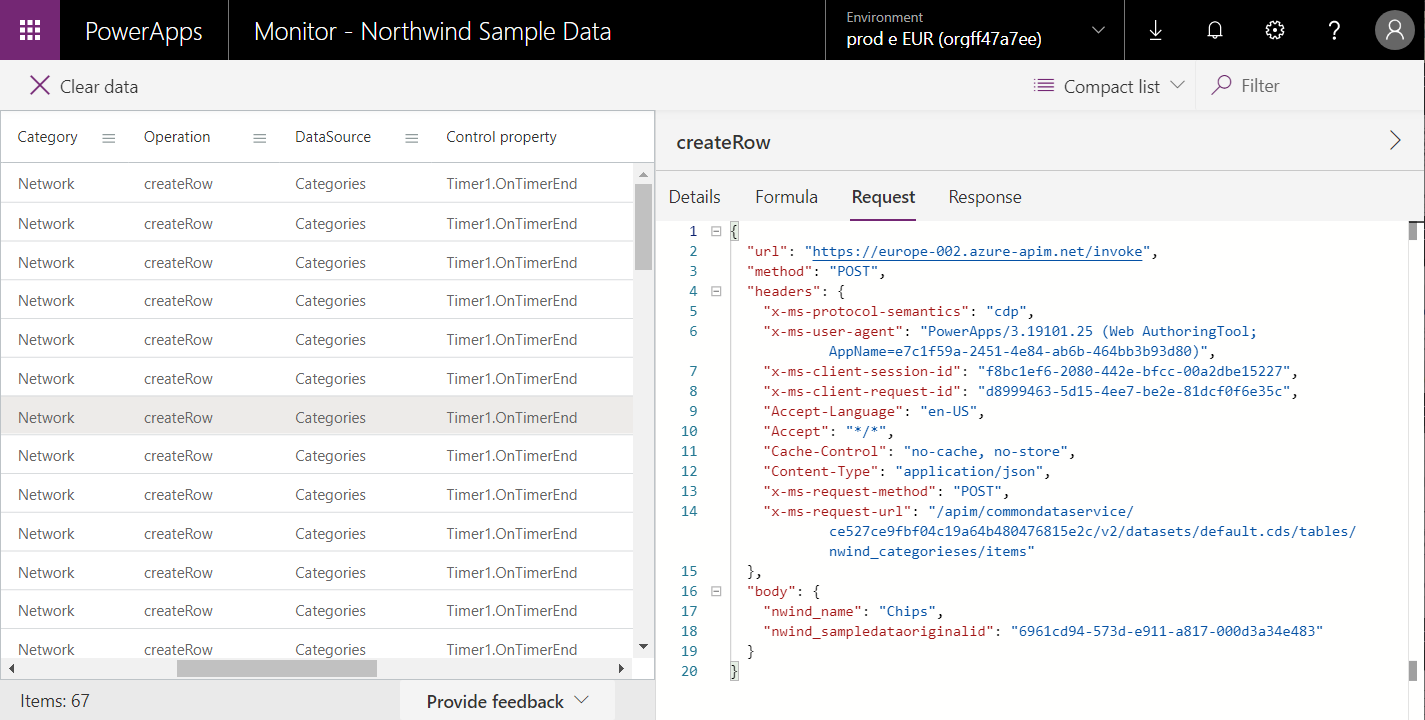Click the Clear data X icon
This screenshot has width=1425, height=720.
40,86
